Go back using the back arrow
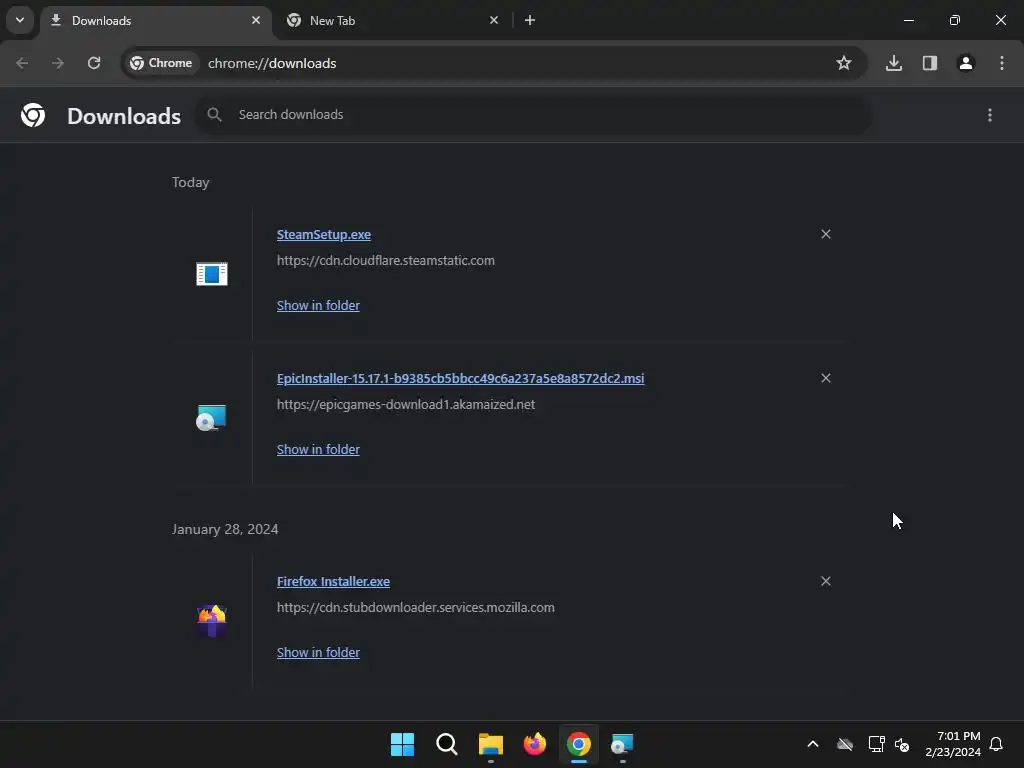The width and height of the screenshot is (1024, 768). coord(22,63)
